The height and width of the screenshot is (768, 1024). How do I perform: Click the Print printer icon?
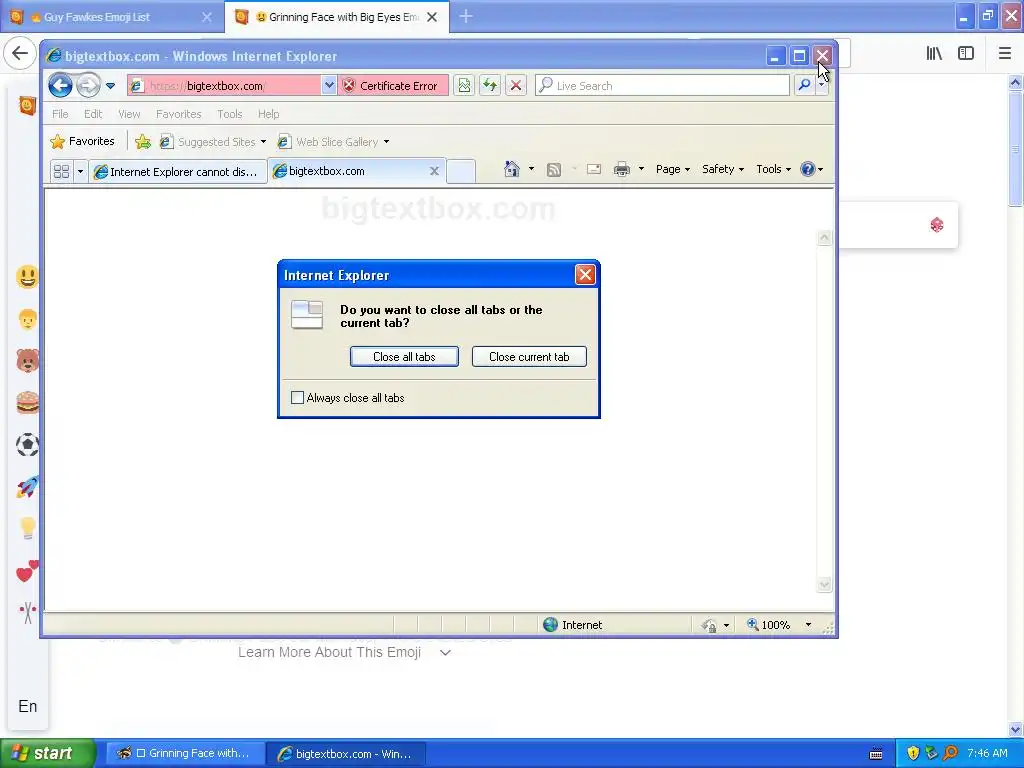(622, 169)
